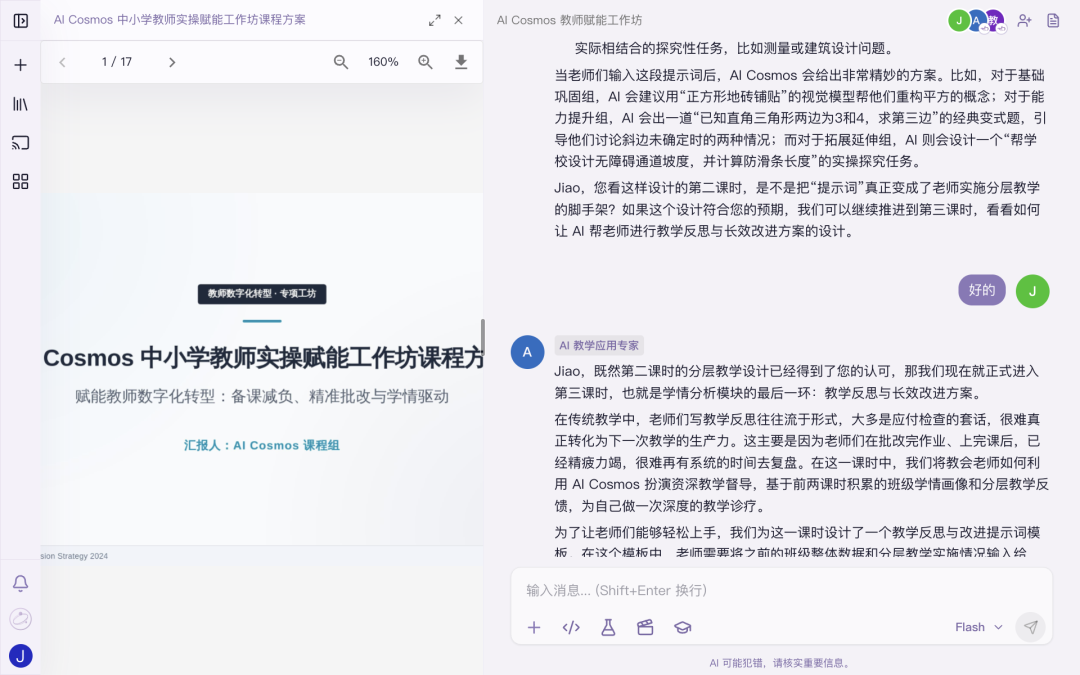The height and width of the screenshot is (675, 1080).
Task: Send the message with paper plane button
Action: click(x=1030, y=627)
